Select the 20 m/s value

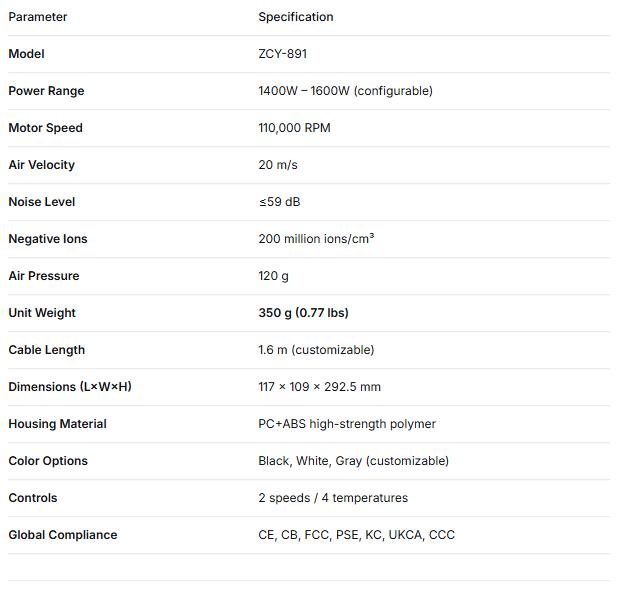278,165
